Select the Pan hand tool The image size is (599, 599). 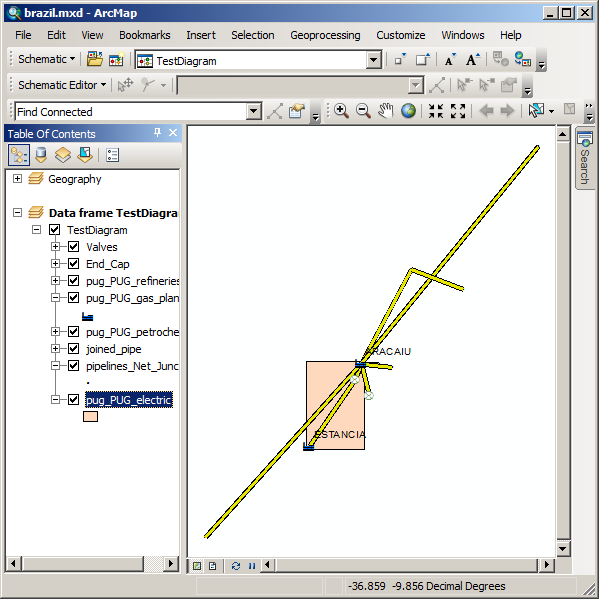coord(385,111)
